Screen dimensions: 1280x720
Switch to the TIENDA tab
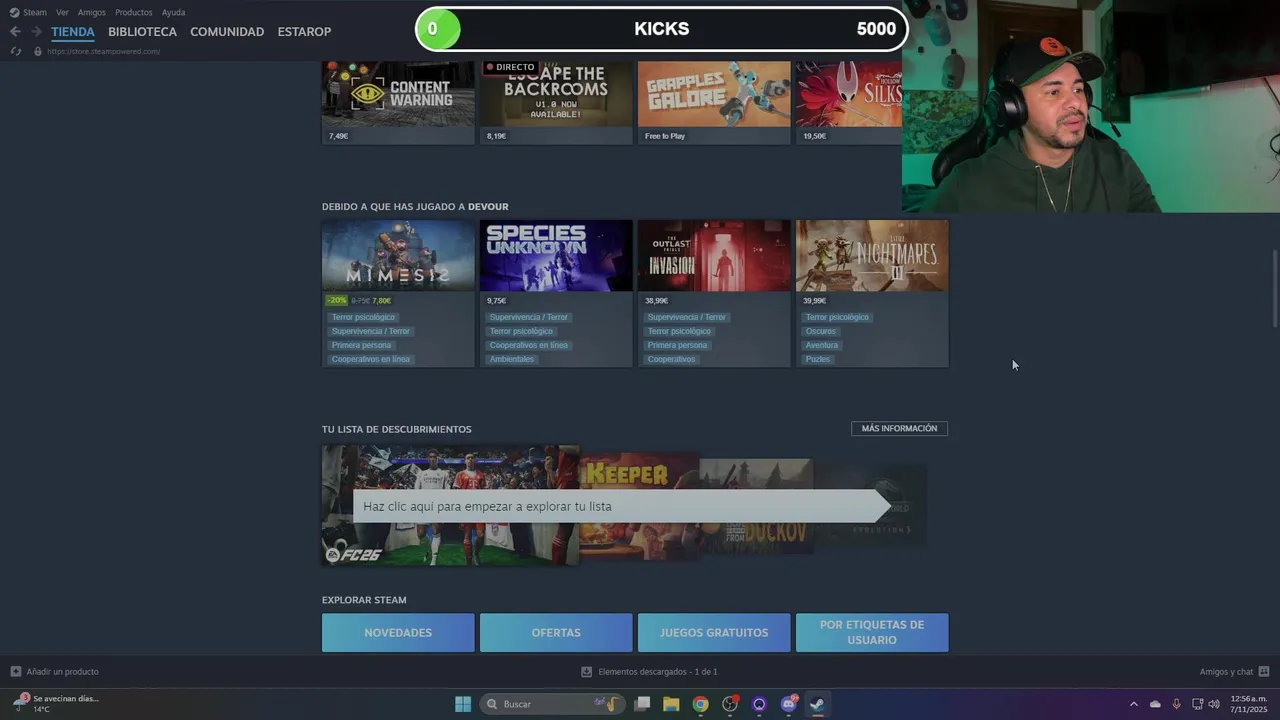(x=73, y=32)
